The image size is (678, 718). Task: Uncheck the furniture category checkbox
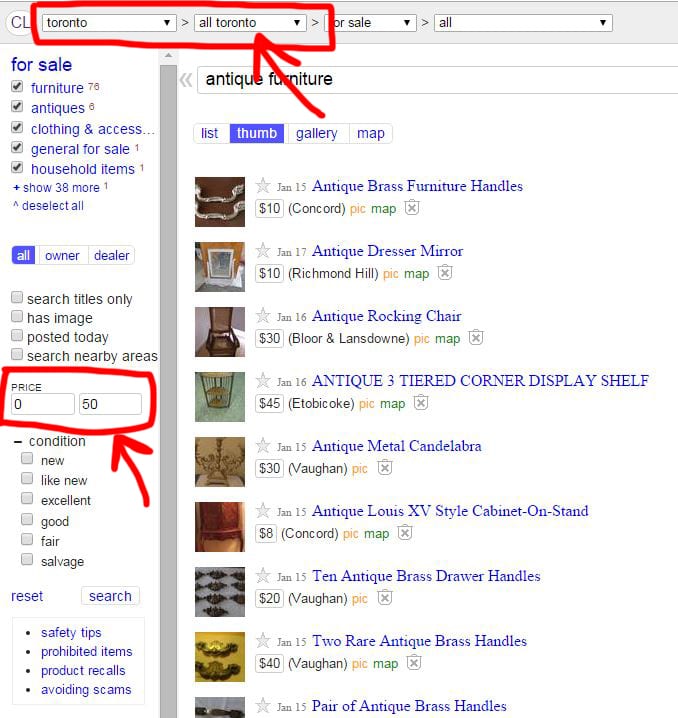coord(17,87)
